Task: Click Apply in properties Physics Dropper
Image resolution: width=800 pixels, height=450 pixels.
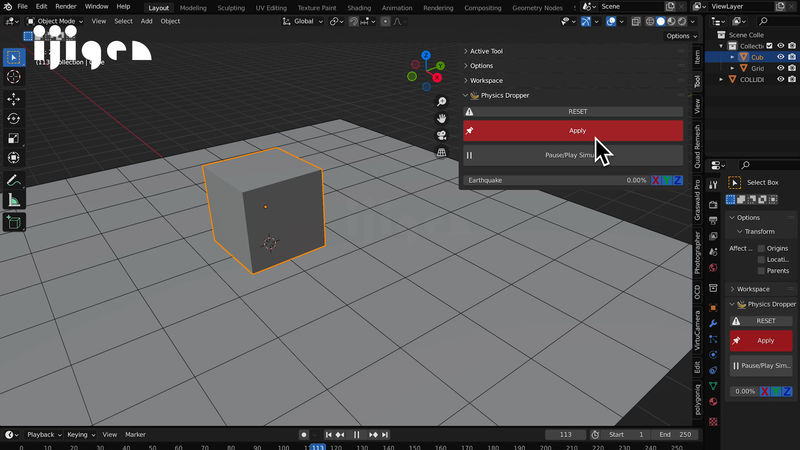Action: [x=761, y=340]
